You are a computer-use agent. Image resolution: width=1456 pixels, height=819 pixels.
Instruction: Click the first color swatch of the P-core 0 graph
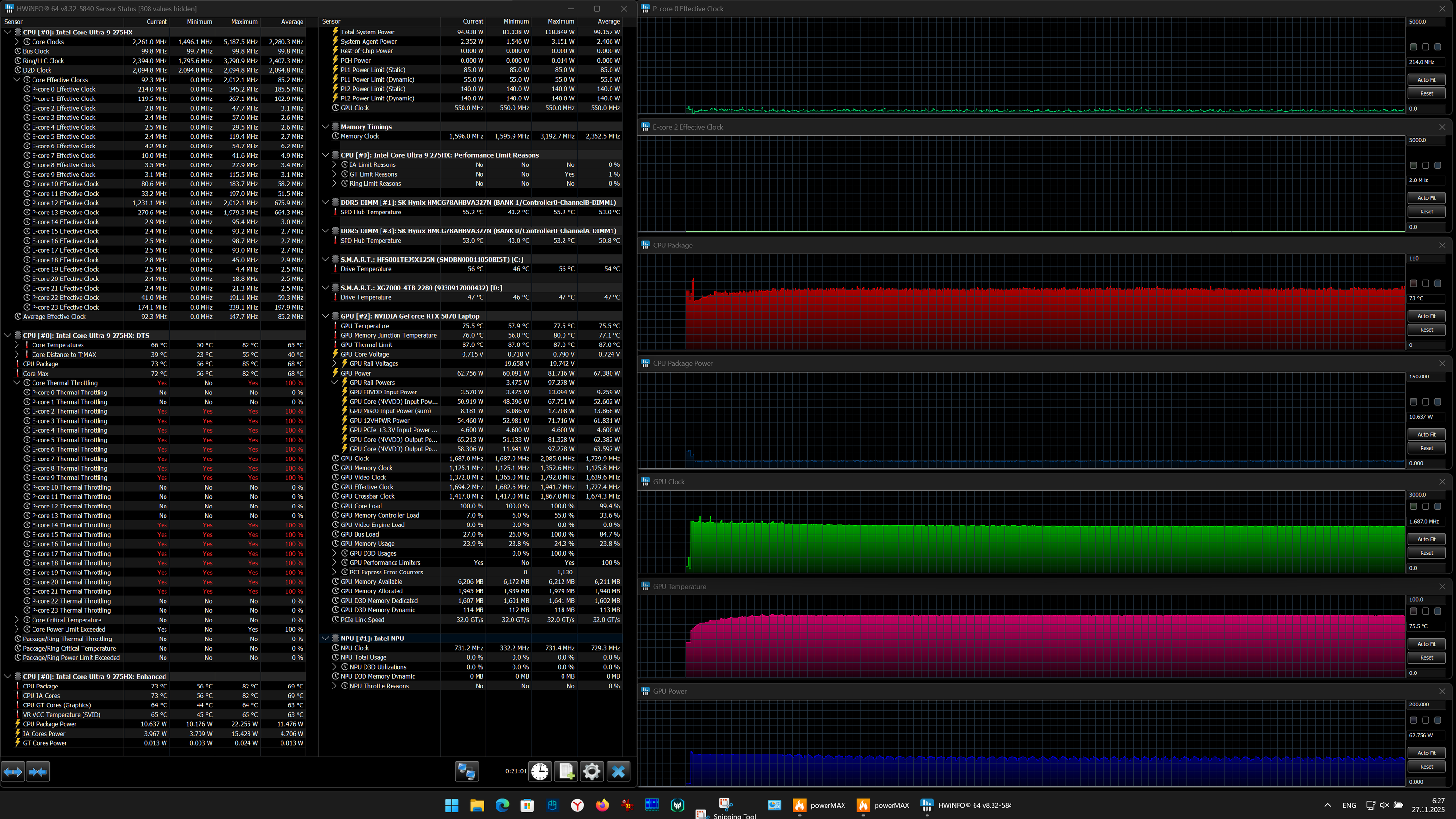(1413, 47)
